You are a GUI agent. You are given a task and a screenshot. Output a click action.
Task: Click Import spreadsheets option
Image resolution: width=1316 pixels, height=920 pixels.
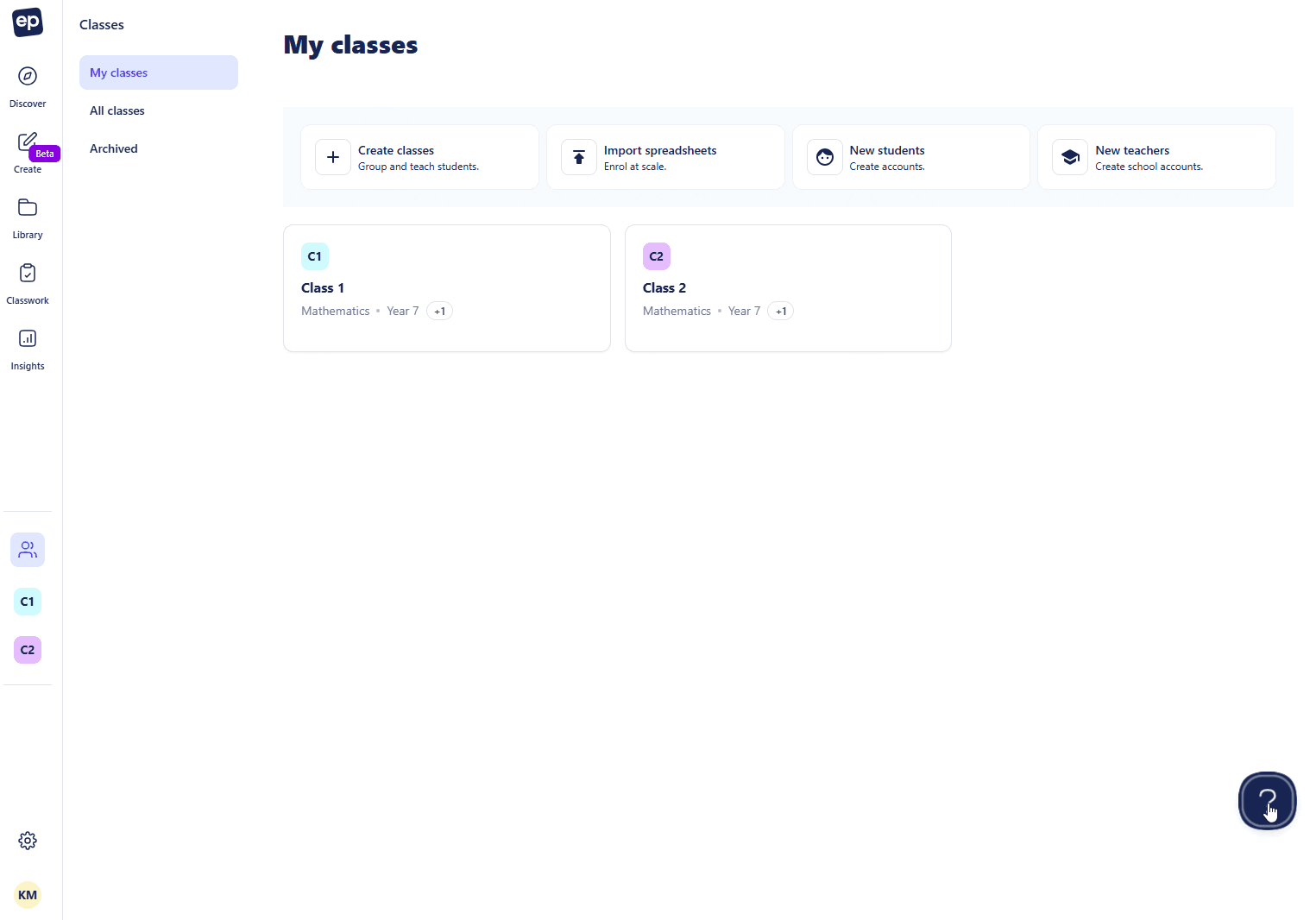tap(665, 157)
